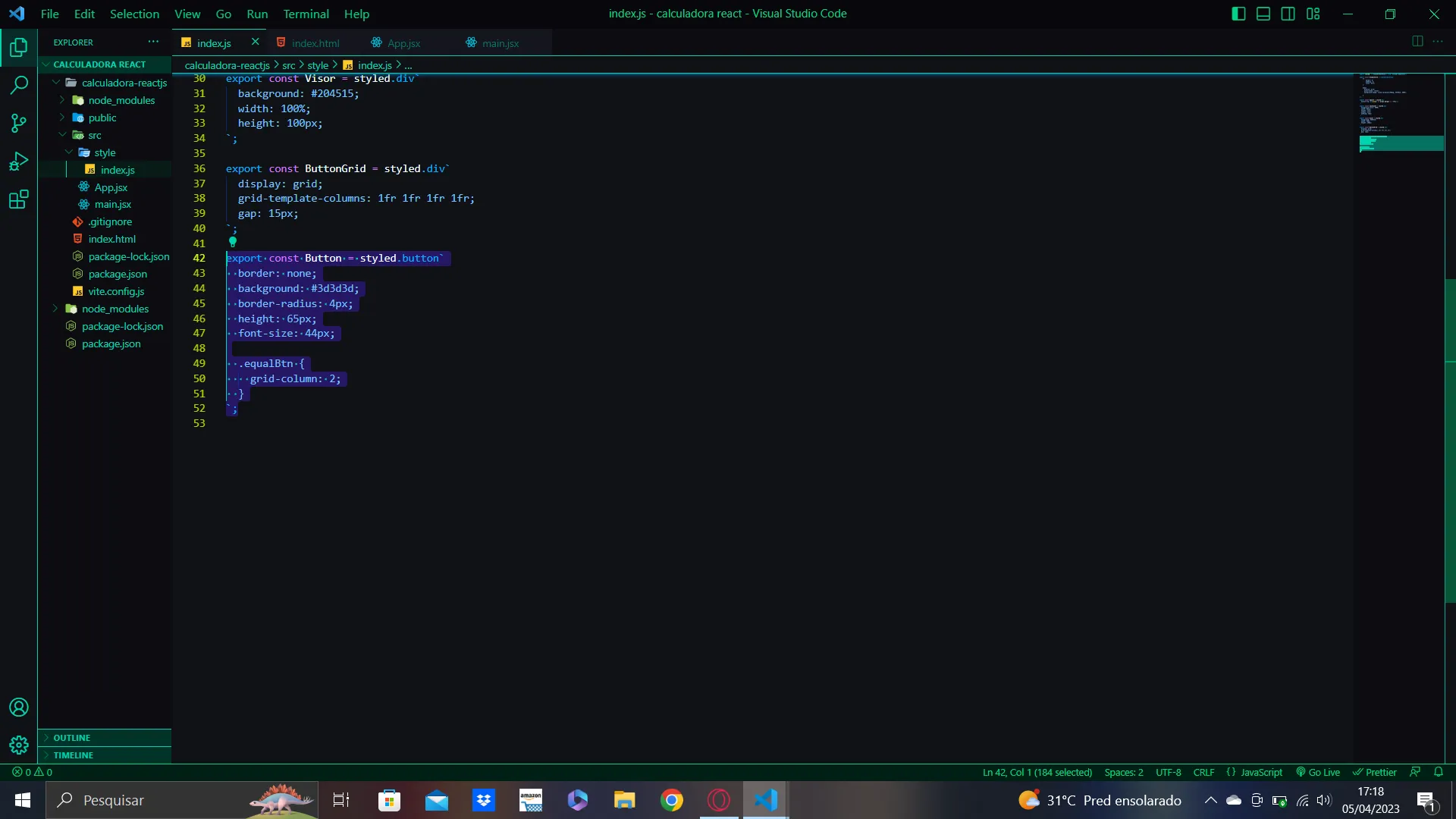The image size is (1456, 819).
Task: Toggle secondary side bar visibility
Action: coord(1288,14)
